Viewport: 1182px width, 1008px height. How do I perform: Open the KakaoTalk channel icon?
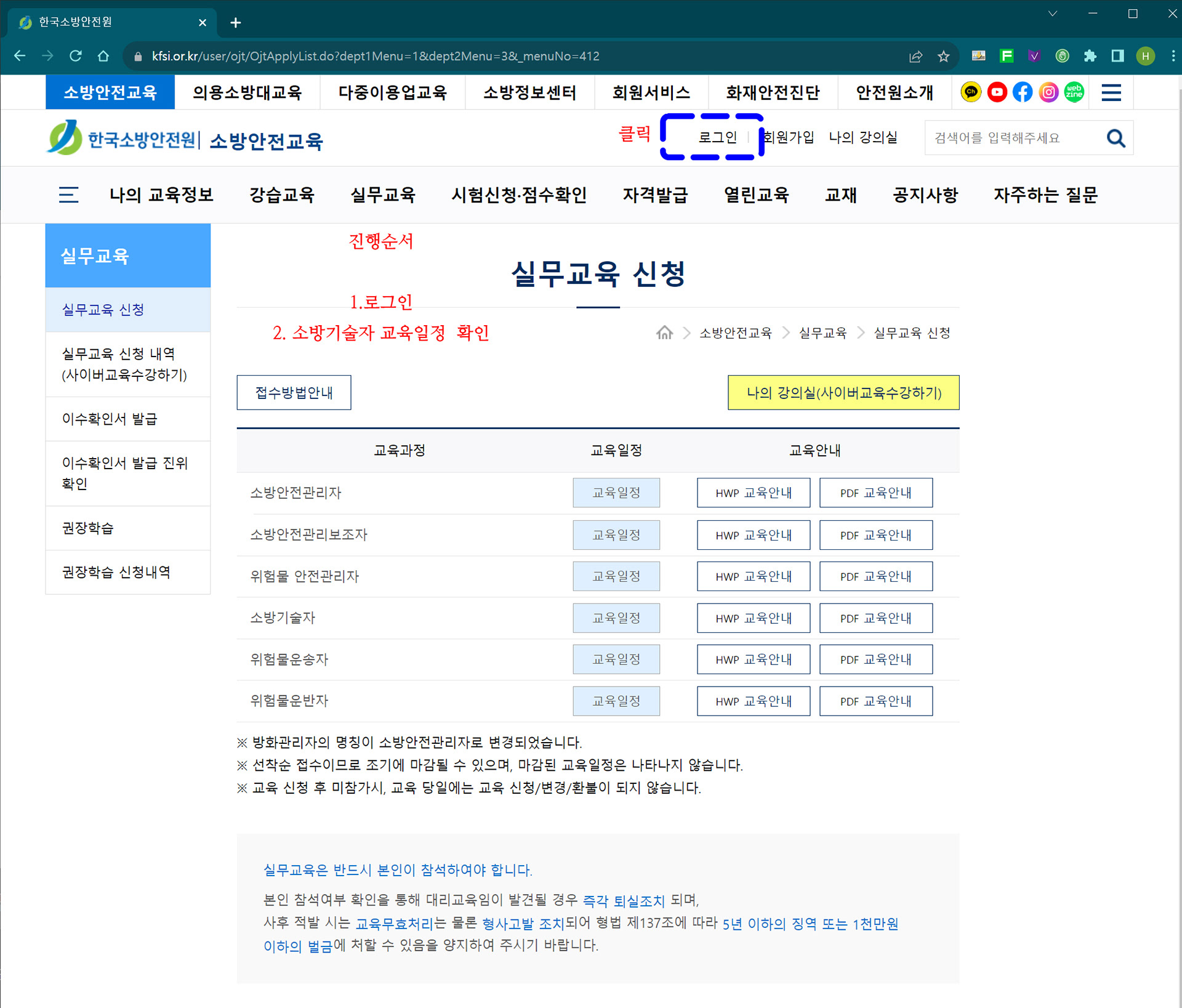point(971,92)
